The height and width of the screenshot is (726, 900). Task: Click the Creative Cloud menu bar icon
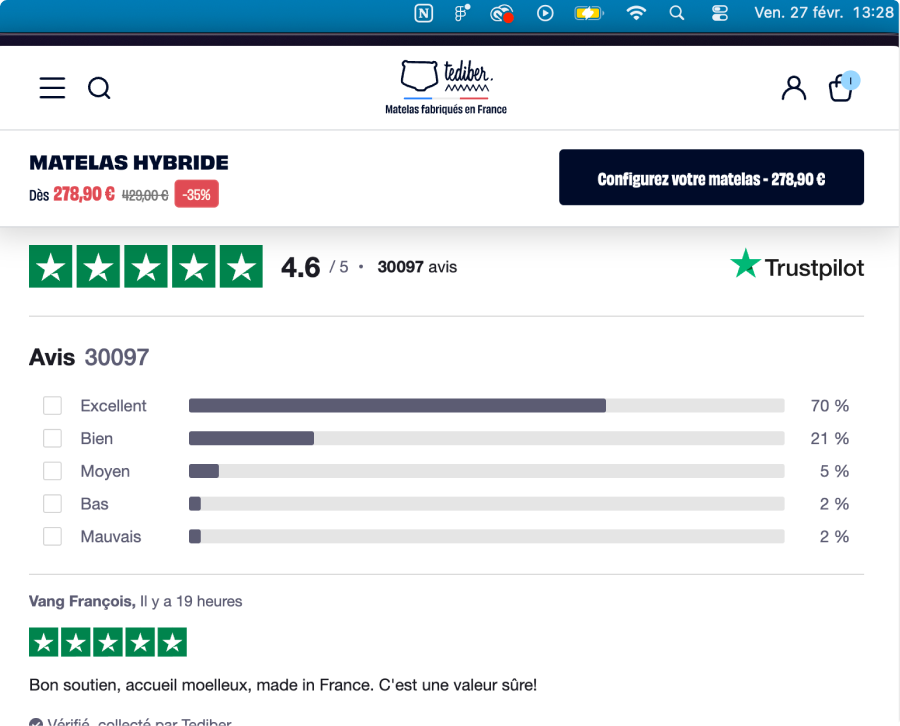tap(502, 13)
